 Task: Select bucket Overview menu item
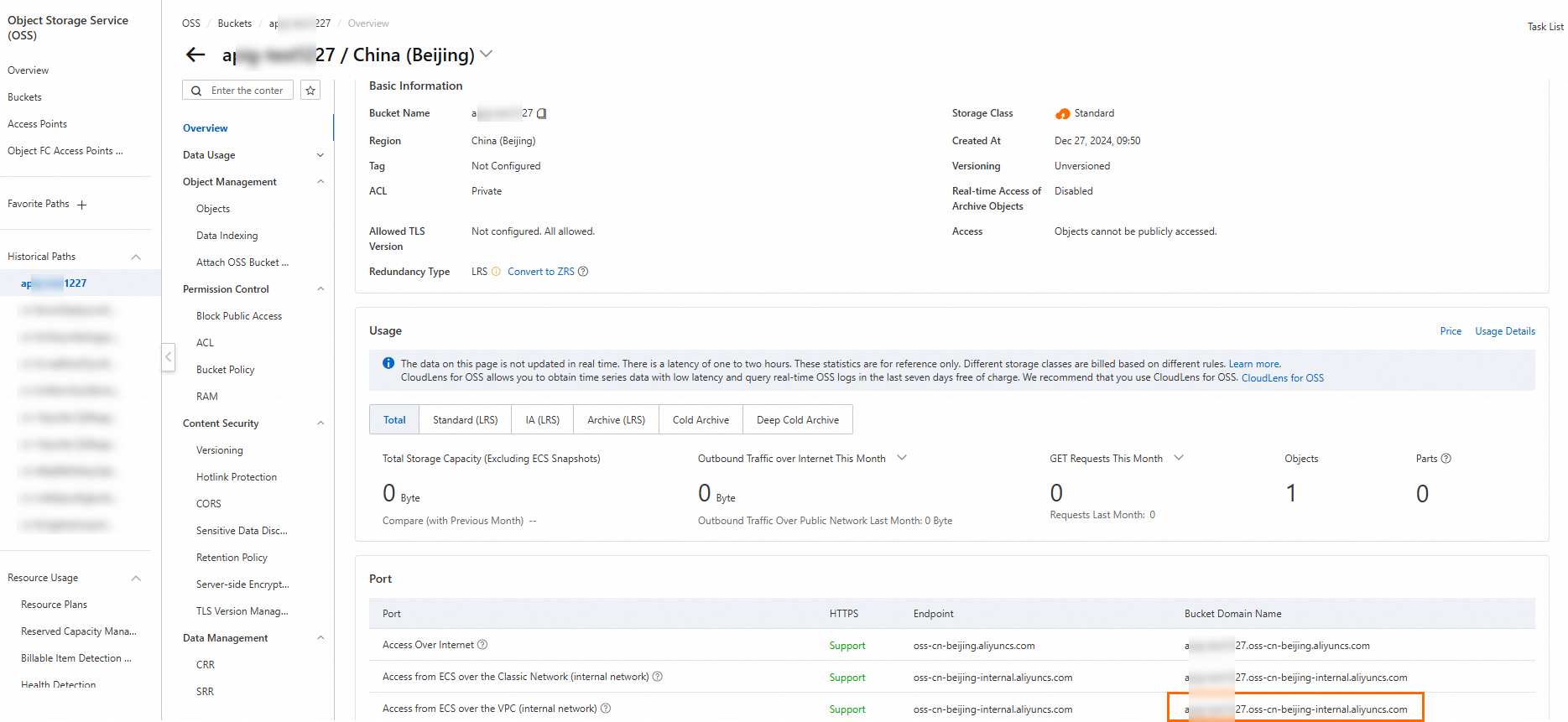pos(206,128)
